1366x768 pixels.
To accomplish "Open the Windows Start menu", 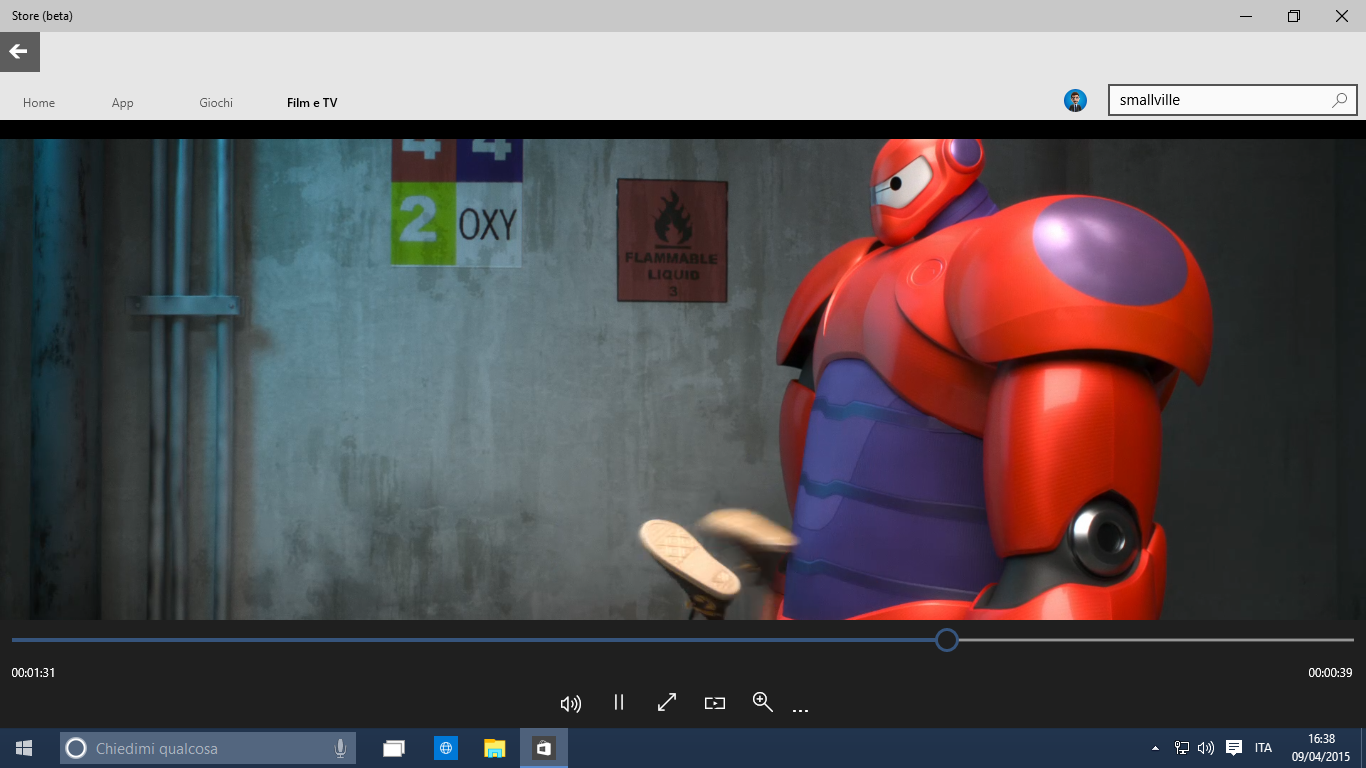I will pyautogui.click(x=24, y=748).
